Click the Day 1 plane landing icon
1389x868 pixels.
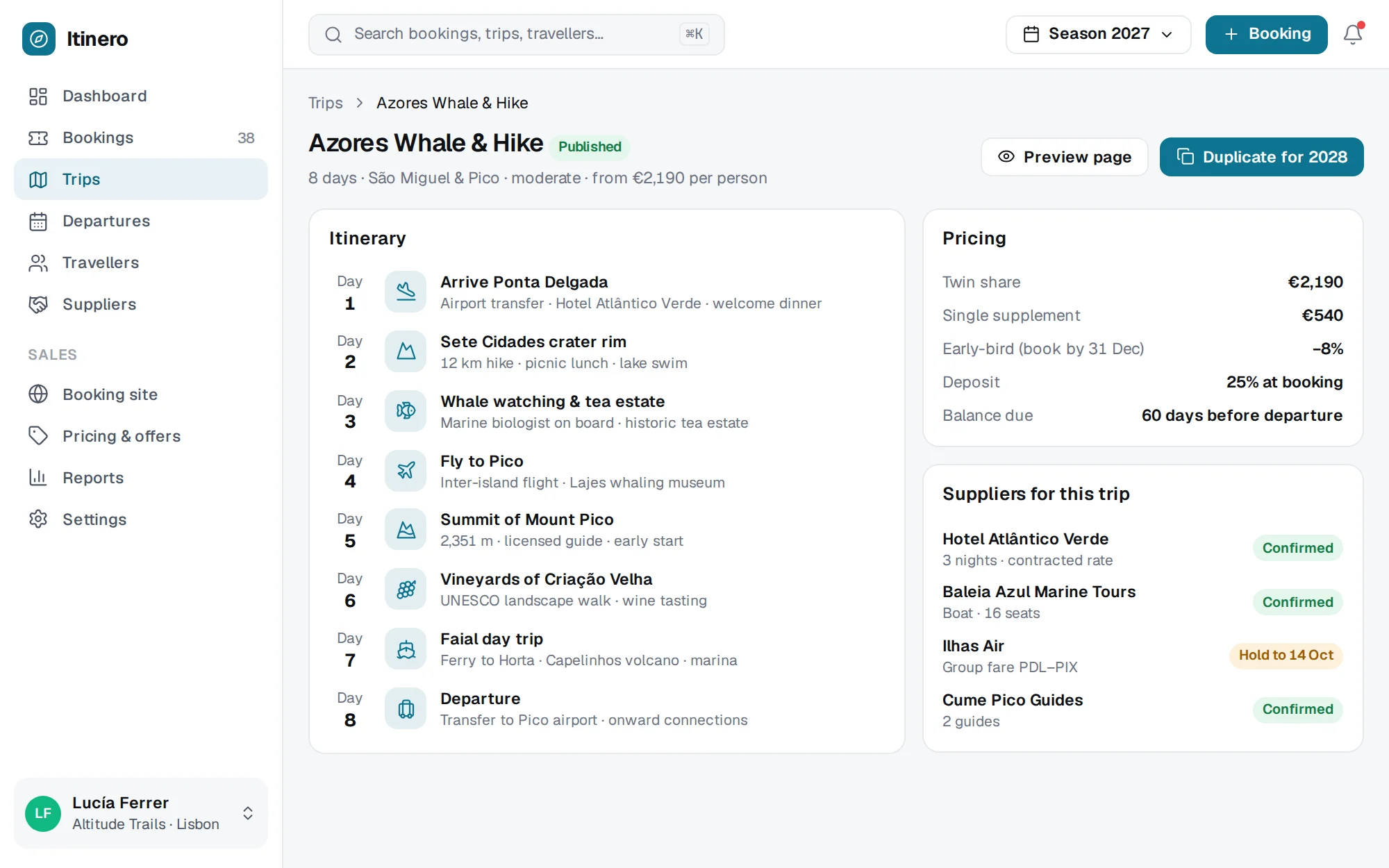coord(406,292)
